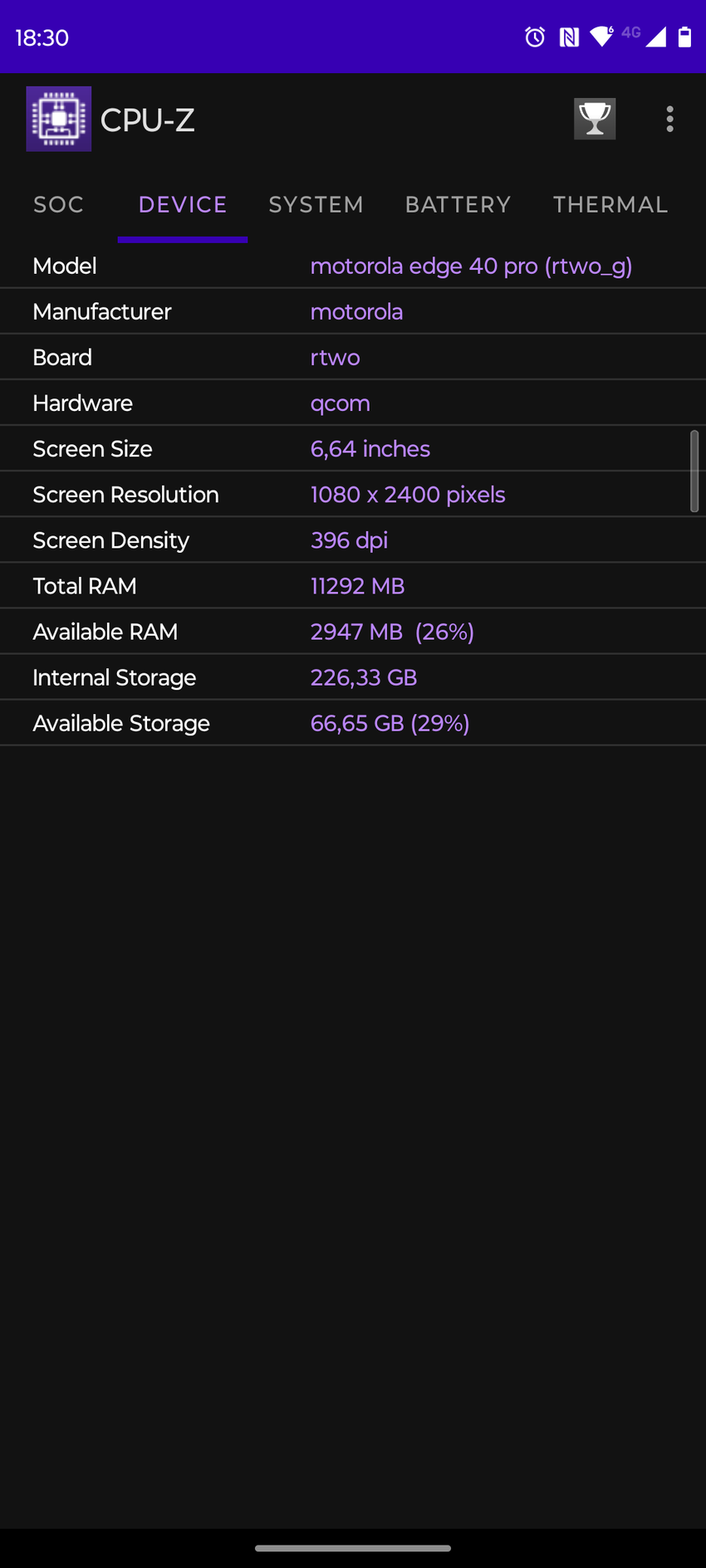Click the list scrollbar handle
This screenshot has height=1568, width=706.
pos(694,471)
